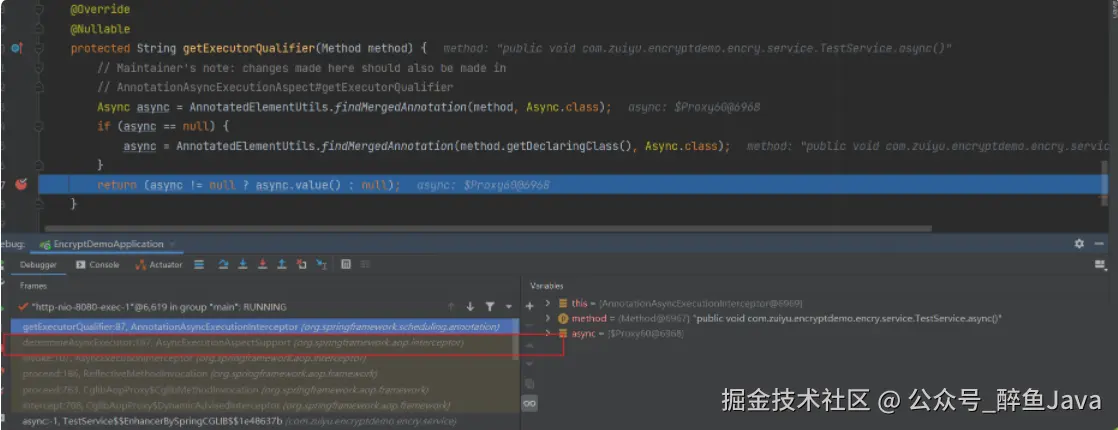
Task: Click the remove watch minus icon
Action: coord(529,326)
